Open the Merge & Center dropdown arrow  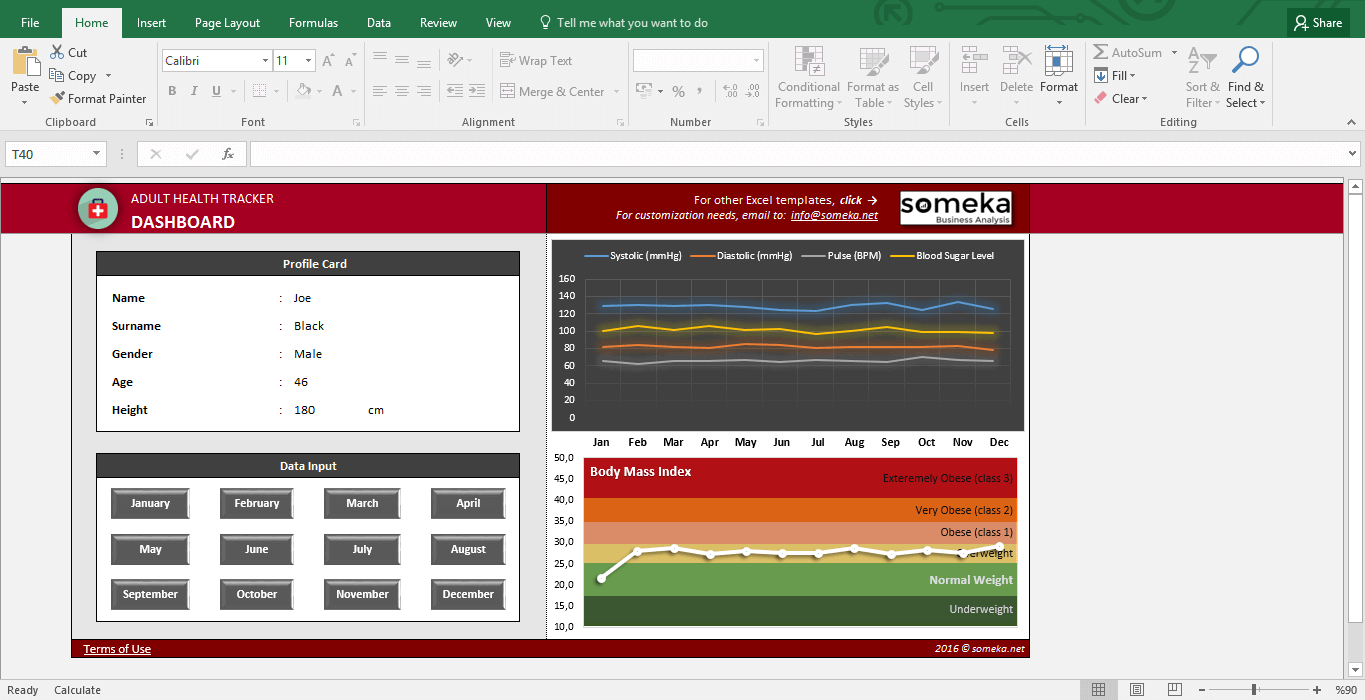pos(616,92)
